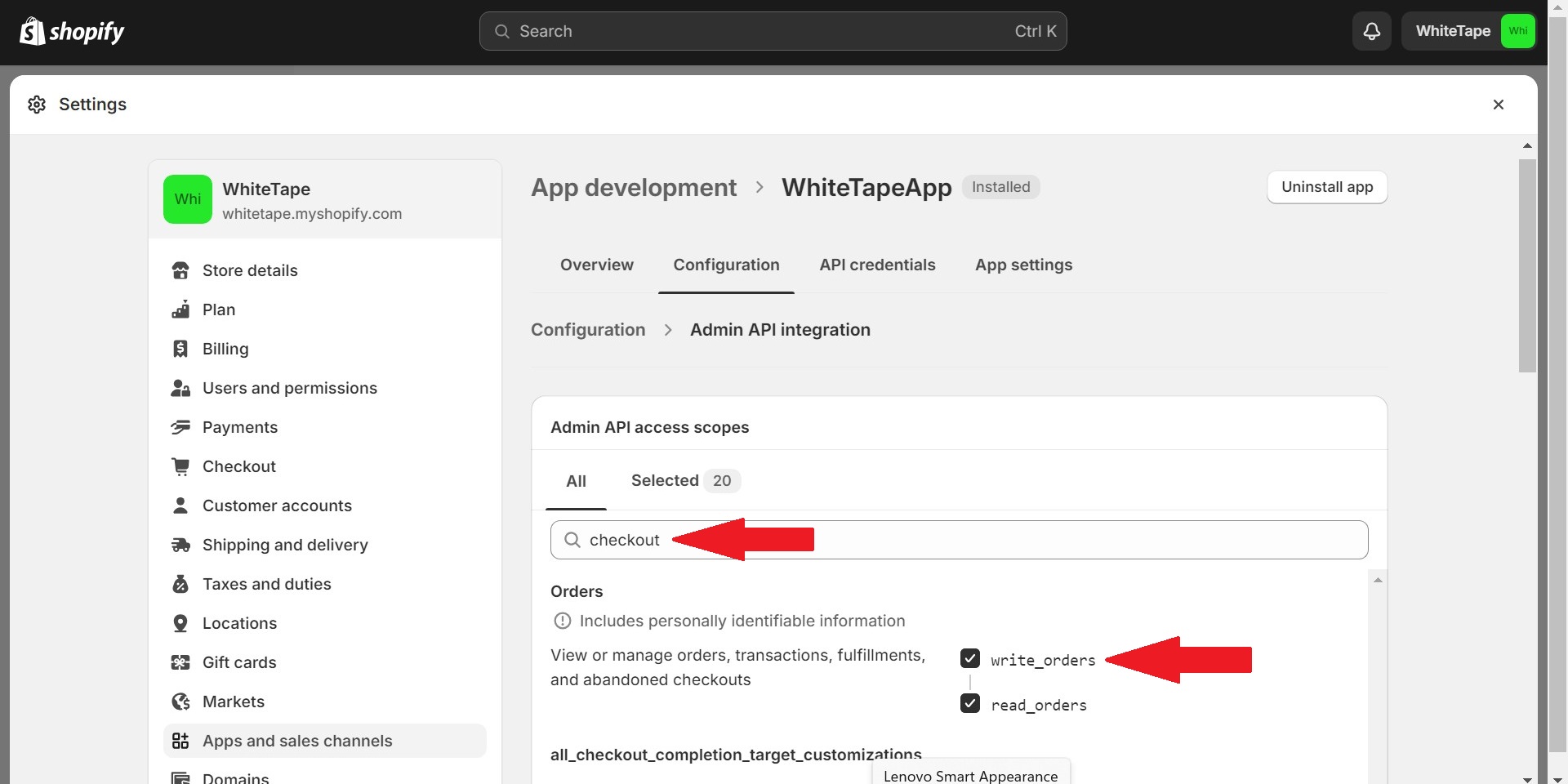Uncheck the read_orders checkbox
Screen dimensions: 1568x784
click(970, 703)
